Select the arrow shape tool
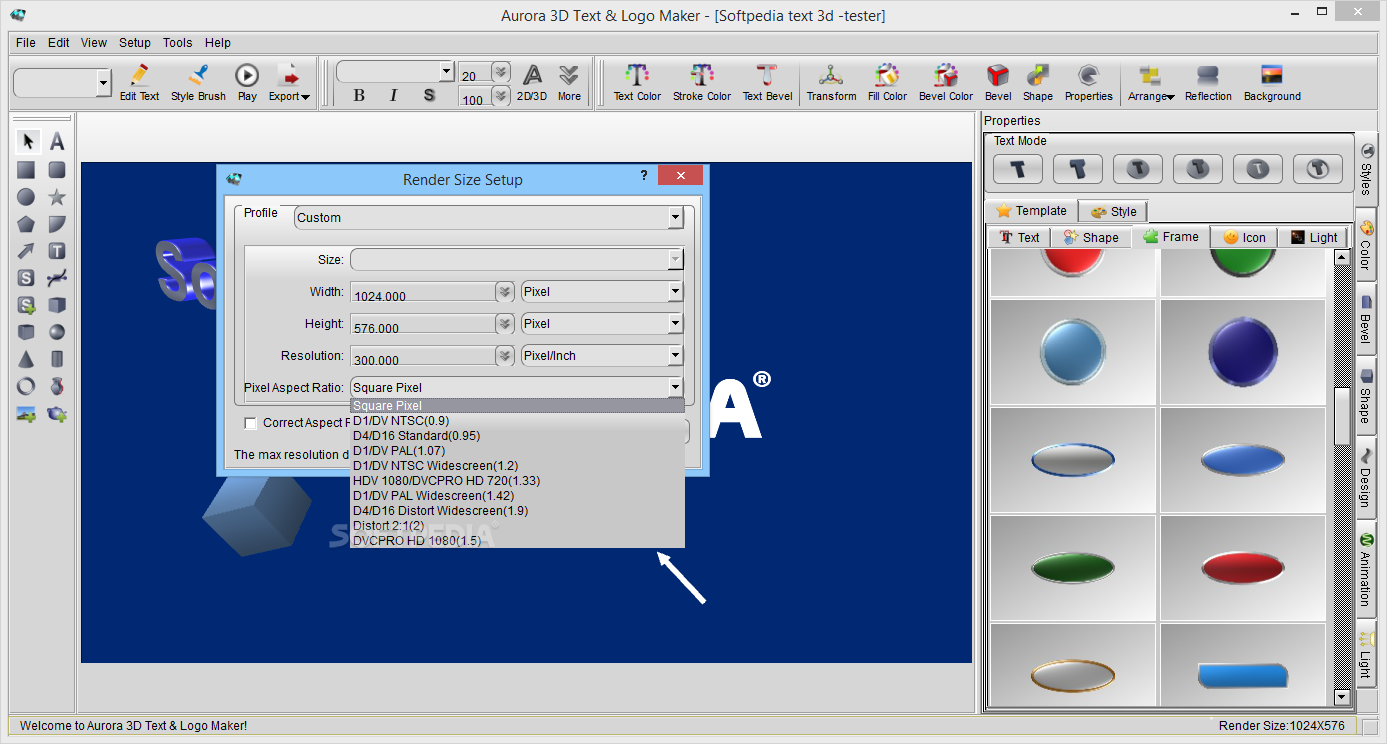This screenshot has height=744, width=1387. click(26, 251)
